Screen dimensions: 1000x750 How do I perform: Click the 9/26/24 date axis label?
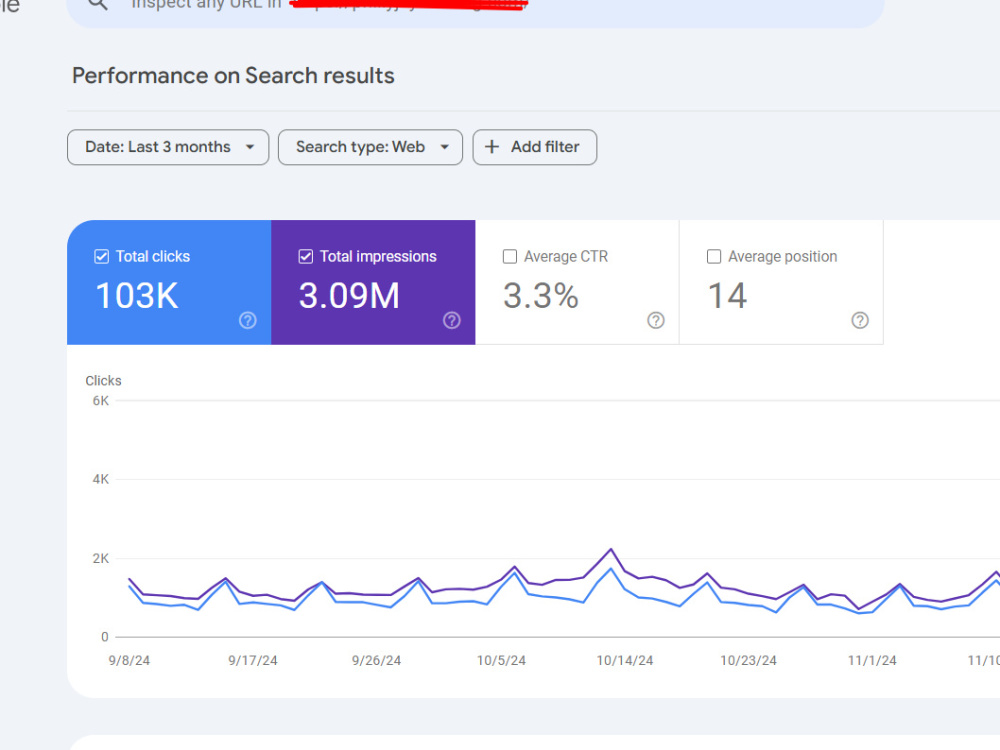(376, 661)
